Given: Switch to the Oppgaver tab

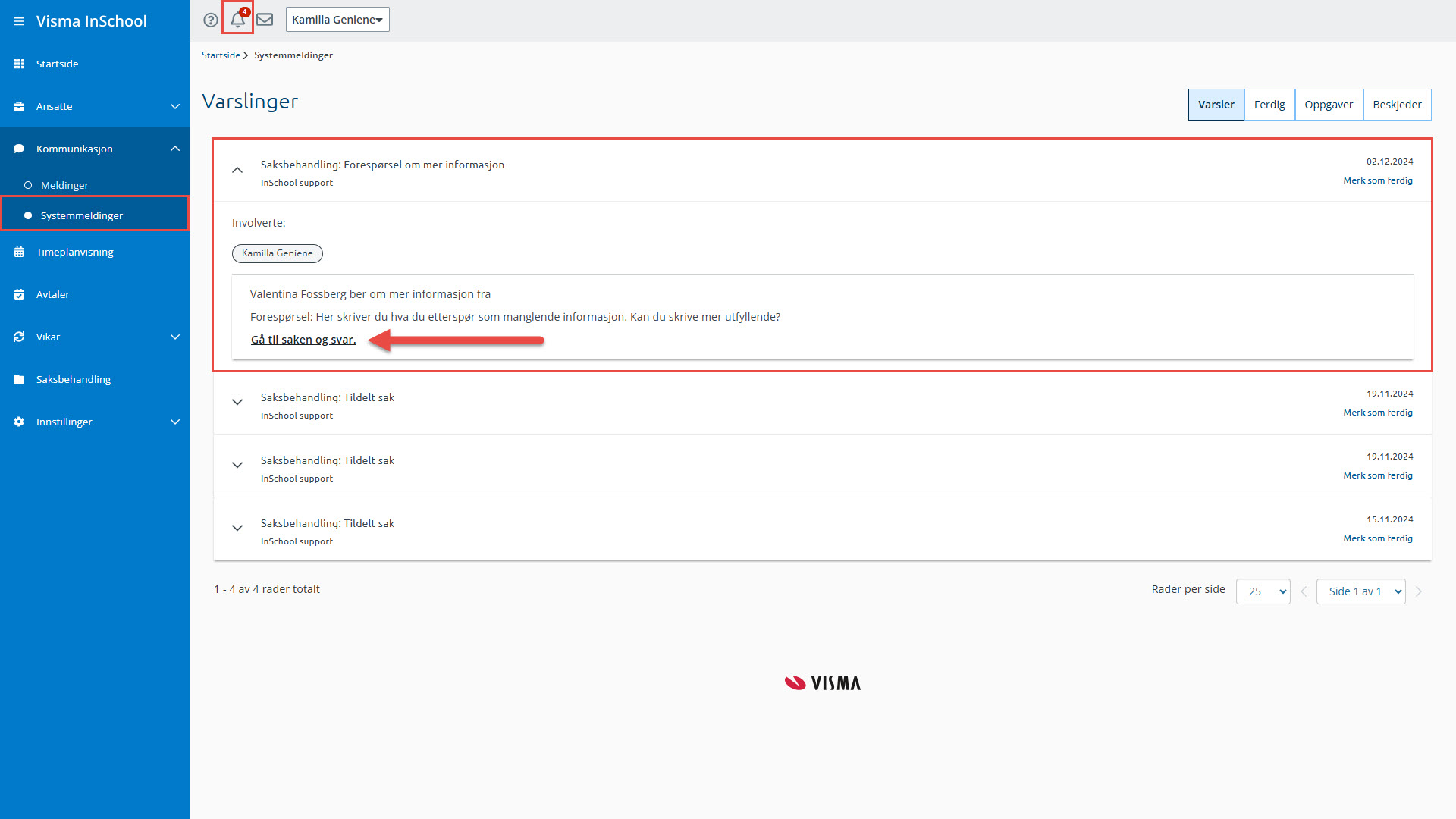Looking at the screenshot, I should [x=1328, y=105].
